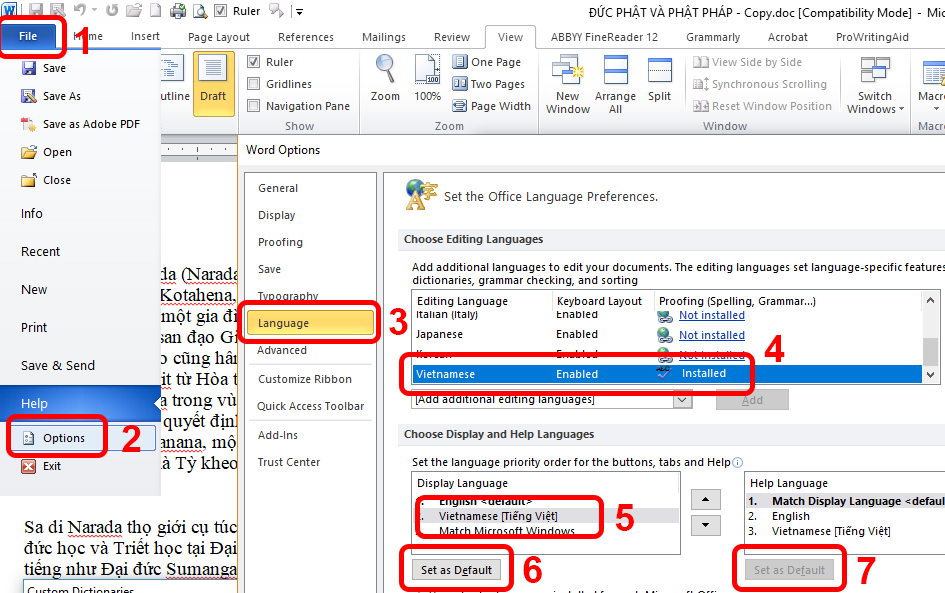
Task: Open a New Window of the document
Action: pos(568,84)
